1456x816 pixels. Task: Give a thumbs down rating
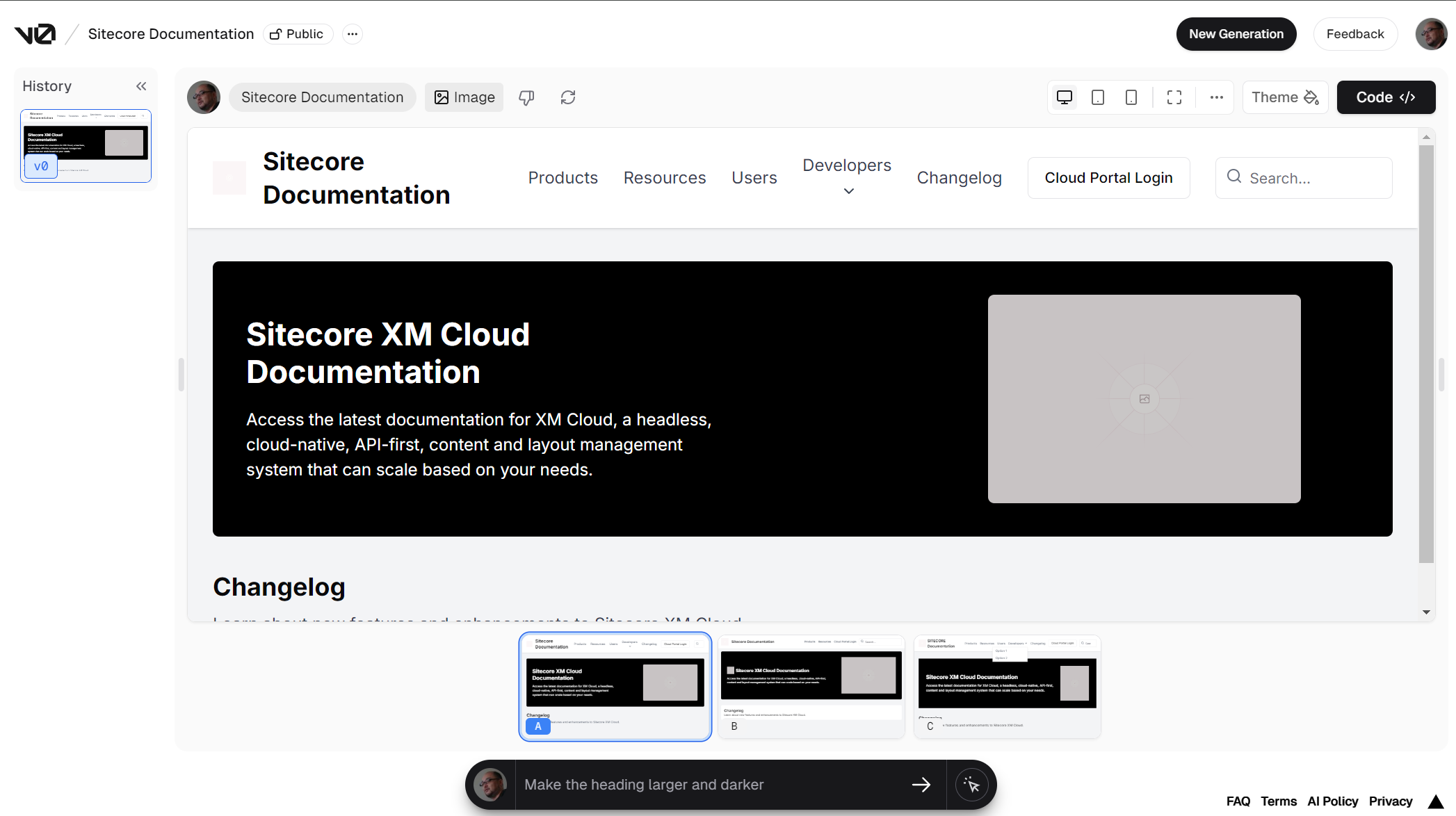click(x=526, y=97)
